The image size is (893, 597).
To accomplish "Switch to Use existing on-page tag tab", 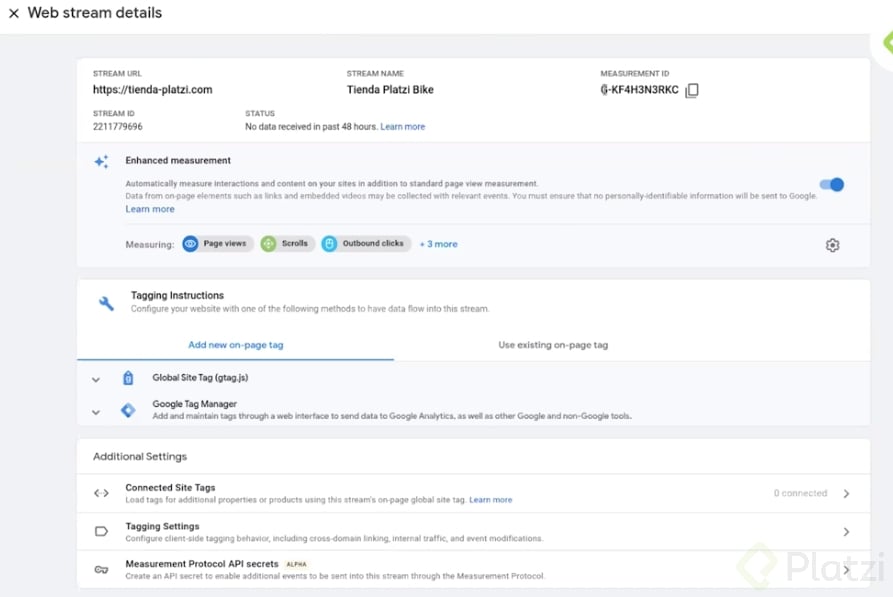I will 553,345.
